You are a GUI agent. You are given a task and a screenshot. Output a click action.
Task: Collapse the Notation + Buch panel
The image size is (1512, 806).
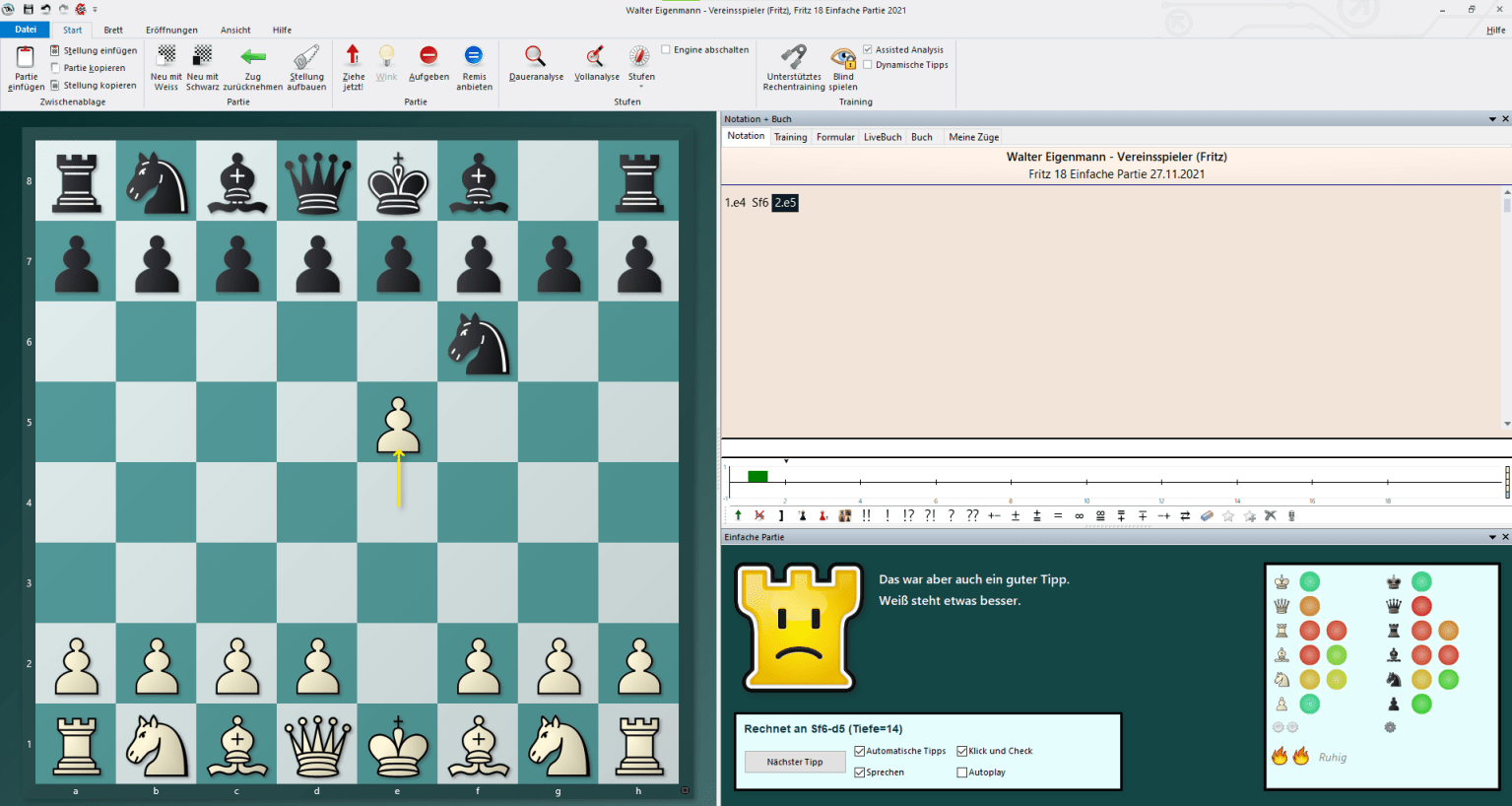1493,118
